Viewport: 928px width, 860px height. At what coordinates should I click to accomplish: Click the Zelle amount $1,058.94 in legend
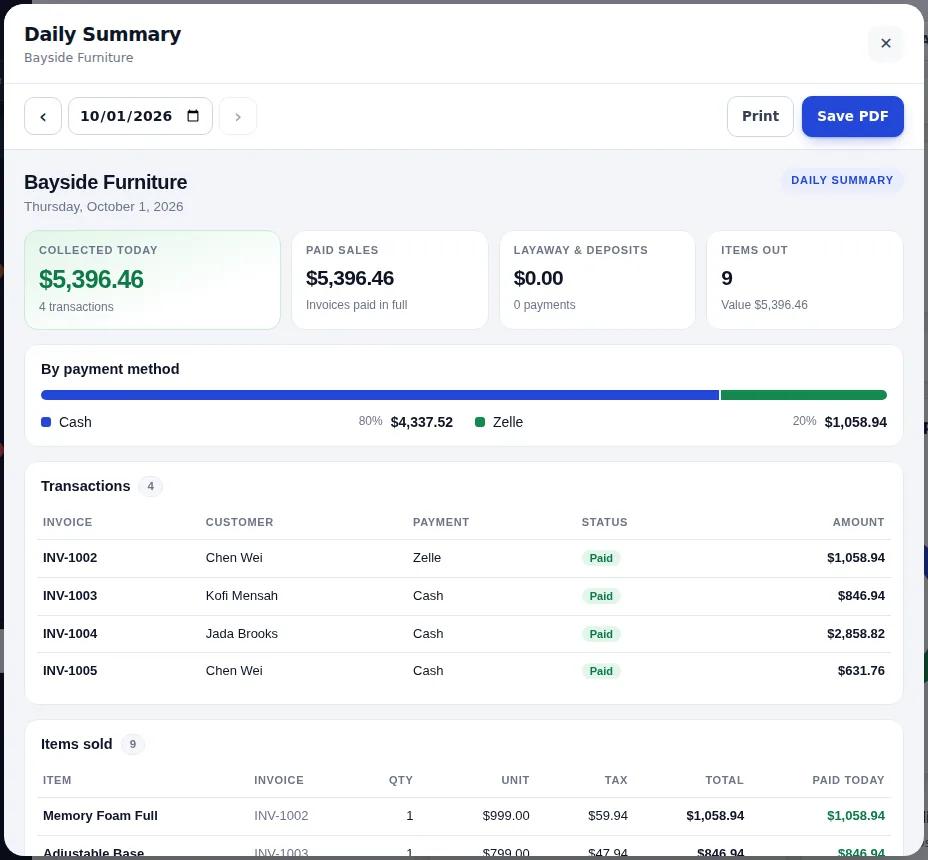click(x=855, y=422)
